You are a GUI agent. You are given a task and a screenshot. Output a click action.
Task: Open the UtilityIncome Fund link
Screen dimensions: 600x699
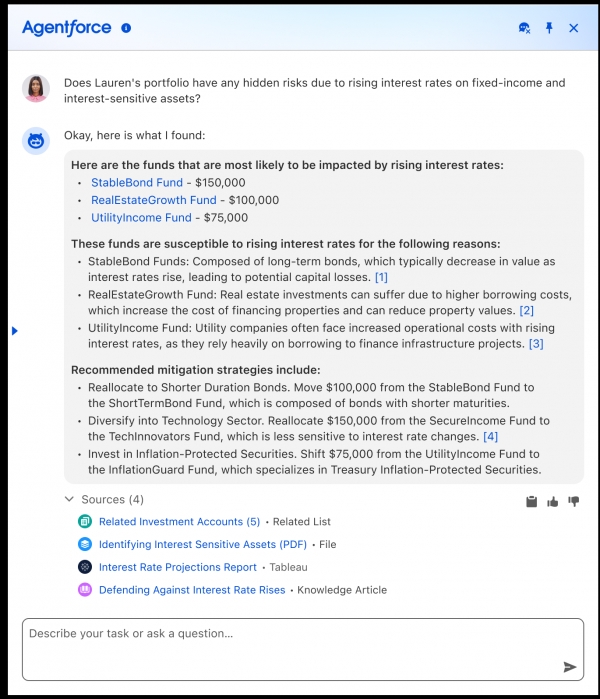141,218
